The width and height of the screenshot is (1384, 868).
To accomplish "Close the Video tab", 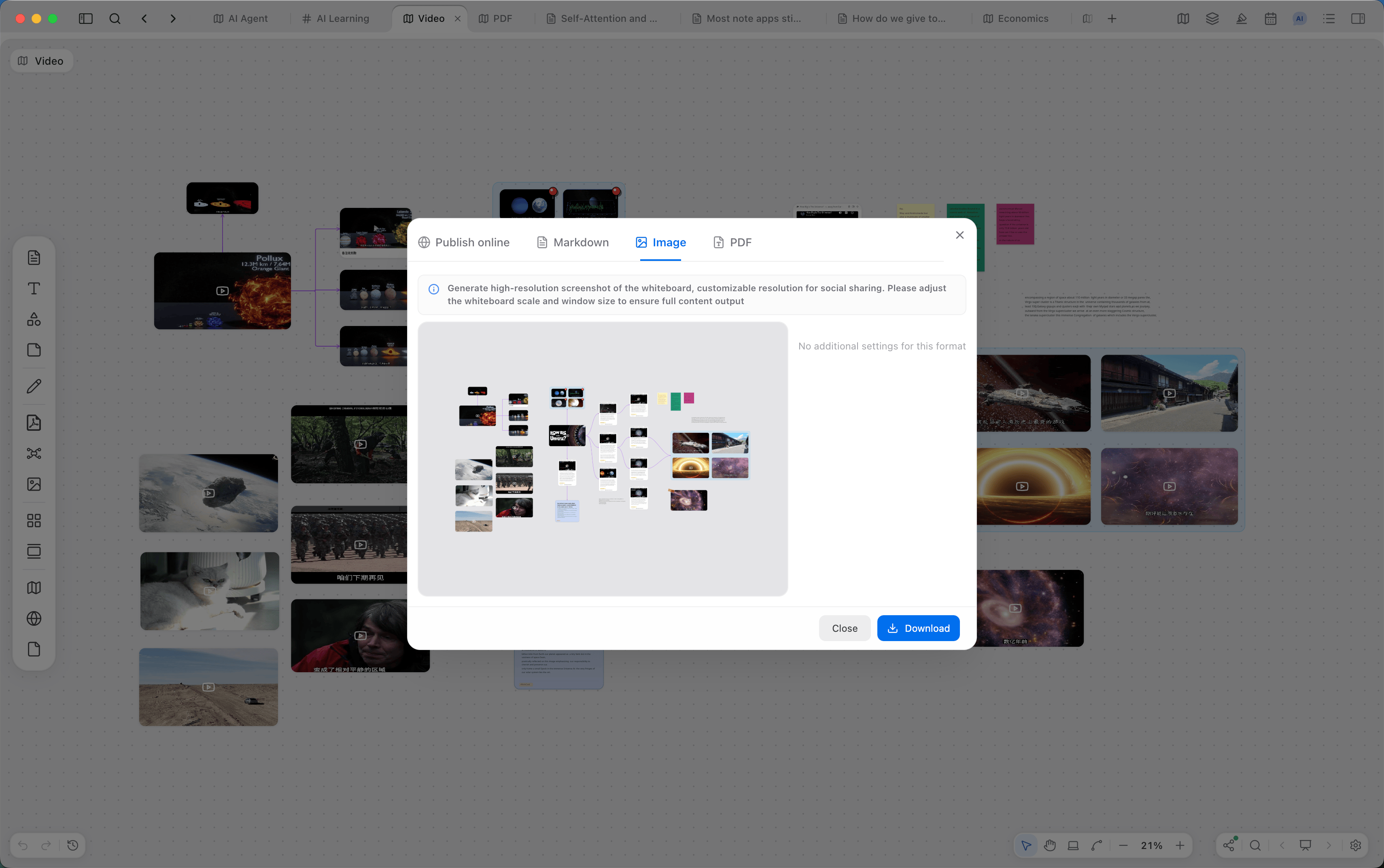I will tap(458, 18).
